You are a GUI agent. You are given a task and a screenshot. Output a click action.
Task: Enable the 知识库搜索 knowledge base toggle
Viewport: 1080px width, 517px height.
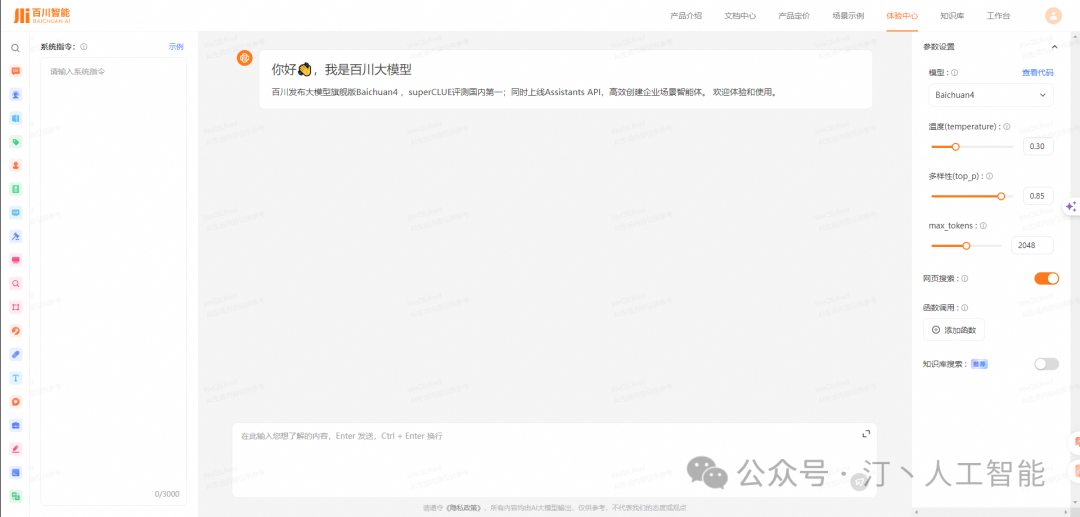1046,363
